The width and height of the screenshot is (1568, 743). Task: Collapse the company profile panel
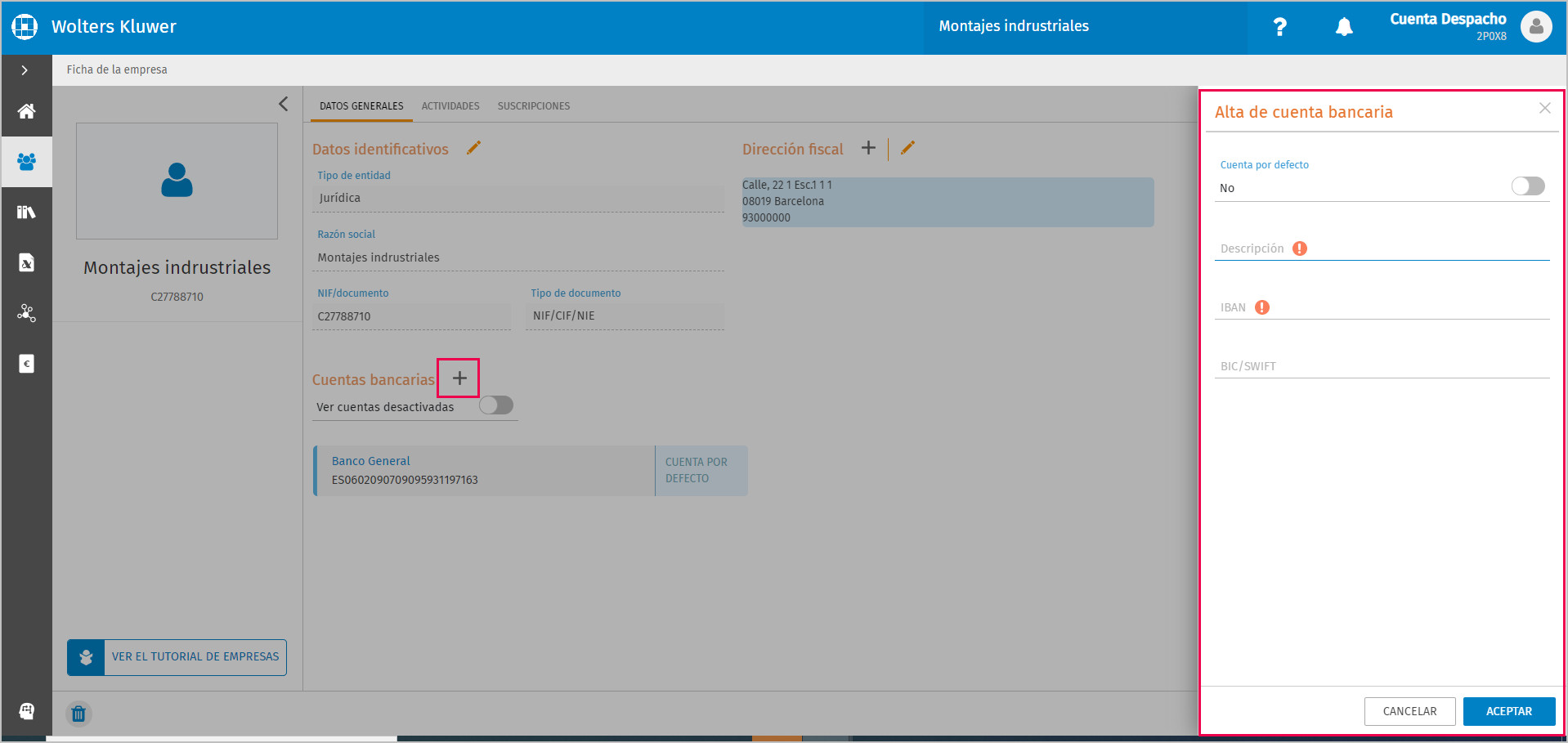click(283, 104)
